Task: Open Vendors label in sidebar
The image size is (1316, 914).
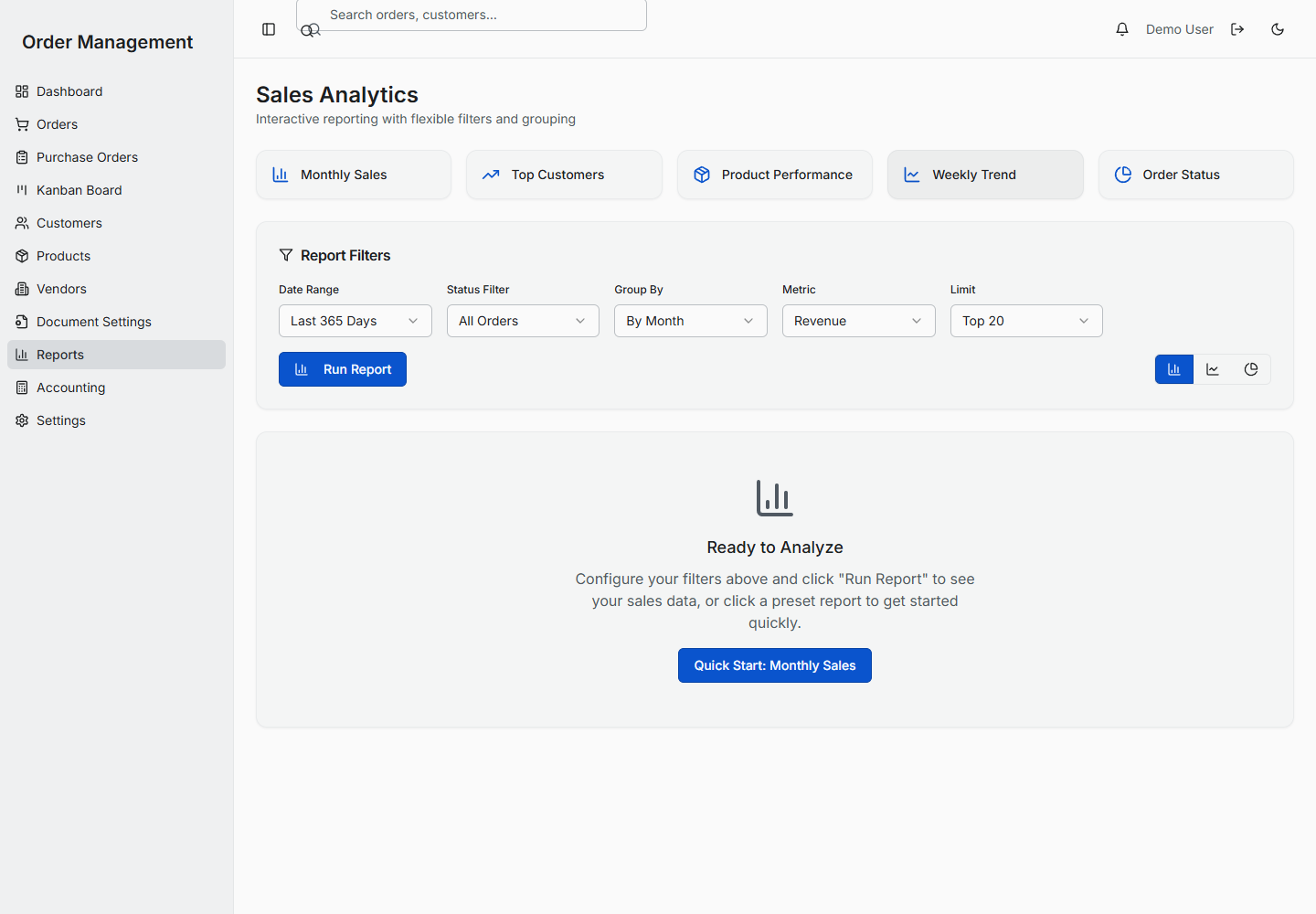Action: click(61, 289)
